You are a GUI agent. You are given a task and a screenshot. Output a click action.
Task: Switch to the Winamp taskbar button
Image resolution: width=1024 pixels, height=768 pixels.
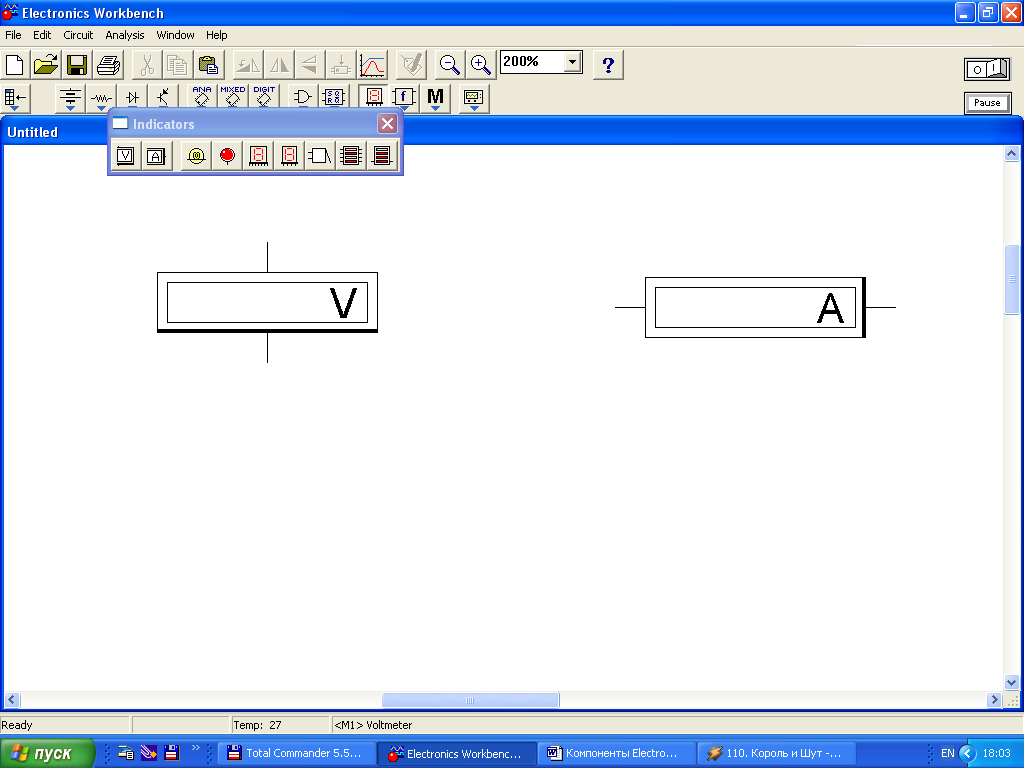(x=777, y=753)
